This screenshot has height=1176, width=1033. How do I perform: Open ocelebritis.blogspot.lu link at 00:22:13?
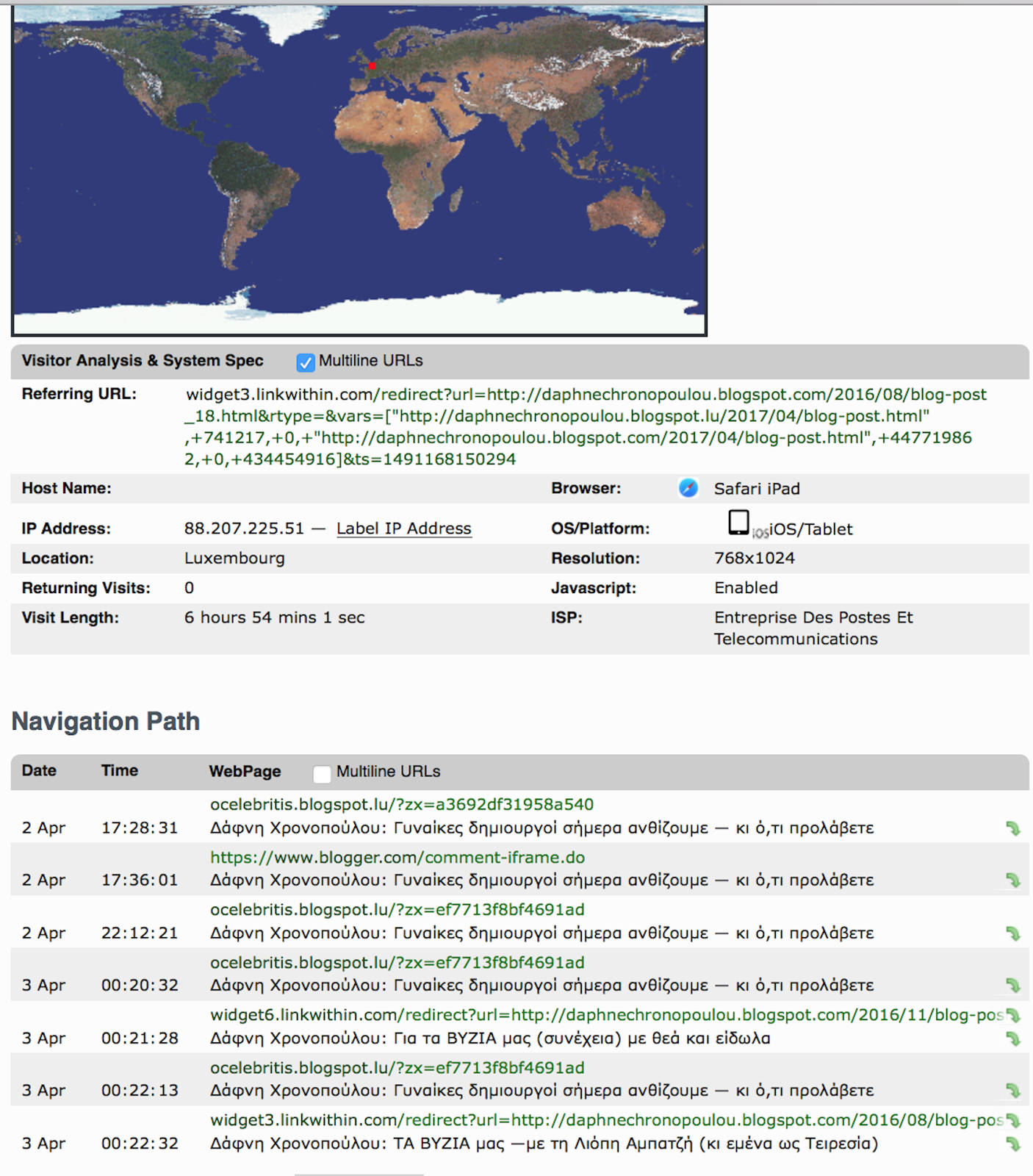[397, 1067]
